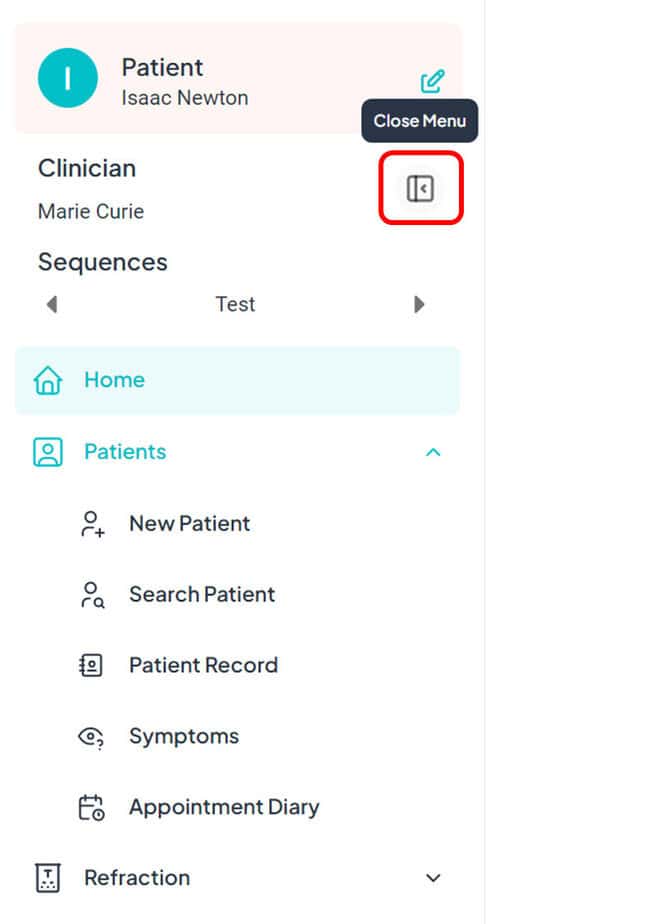Image resolution: width=665 pixels, height=924 pixels.
Task: Click the Search Patient label
Action: (x=202, y=595)
